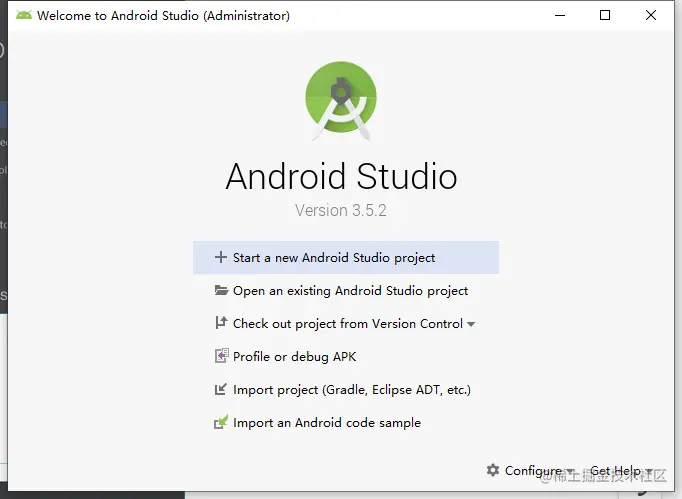This screenshot has width=682, height=499.
Task: Click the open folder icon
Action: 221,290
